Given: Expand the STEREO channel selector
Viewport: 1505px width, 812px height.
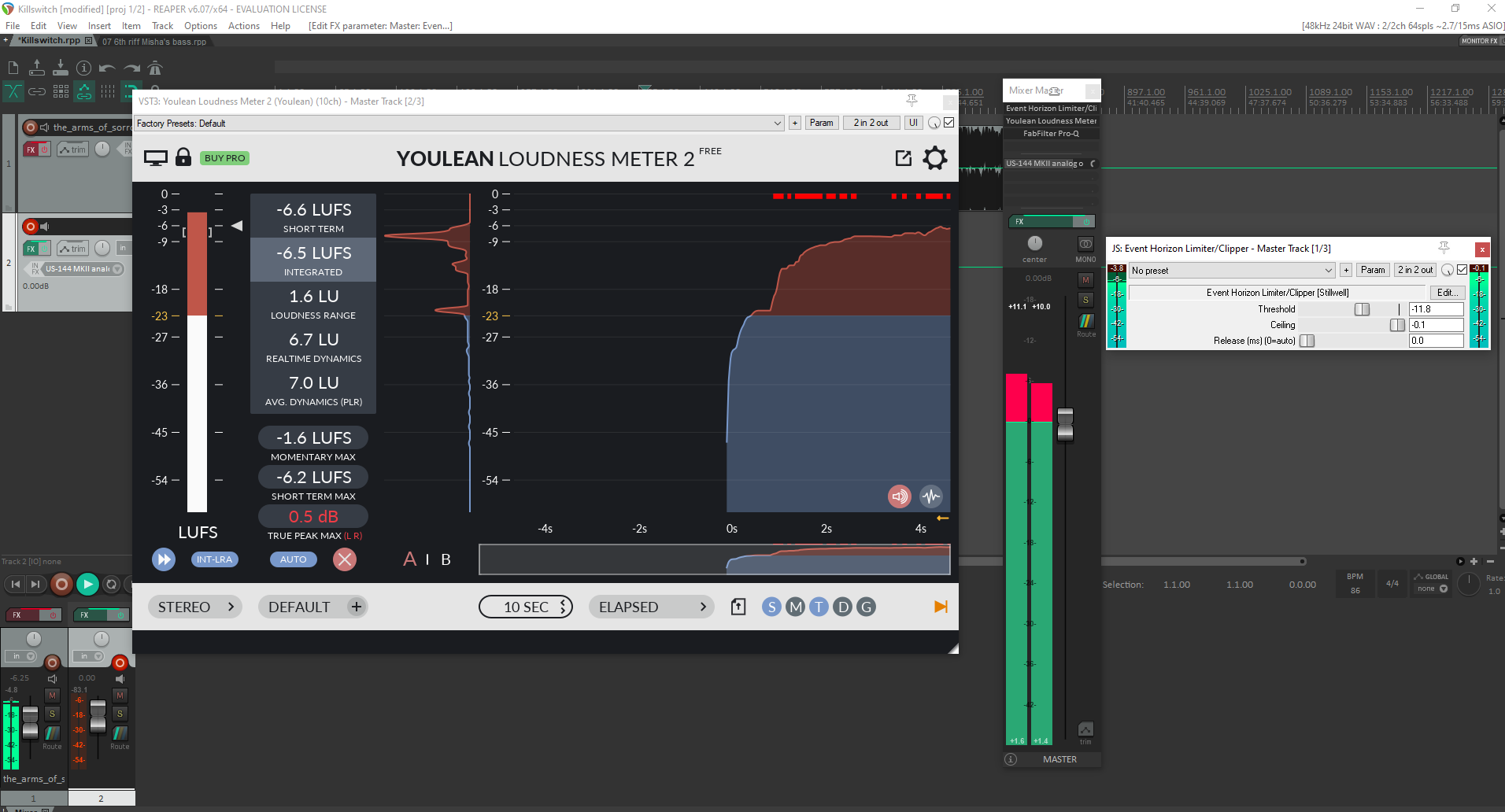Looking at the screenshot, I should [x=195, y=607].
